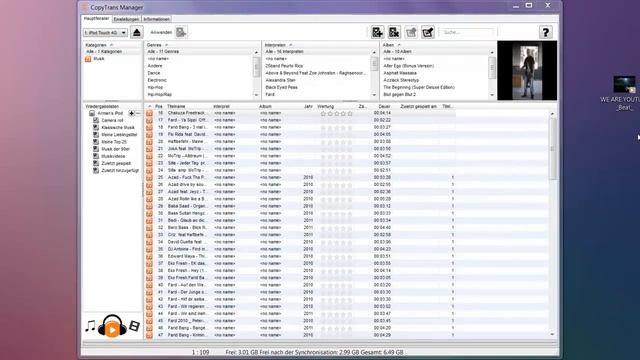Click the track list scrollbar up arrow
Viewport: 640px width, 360px height.
[553, 114]
